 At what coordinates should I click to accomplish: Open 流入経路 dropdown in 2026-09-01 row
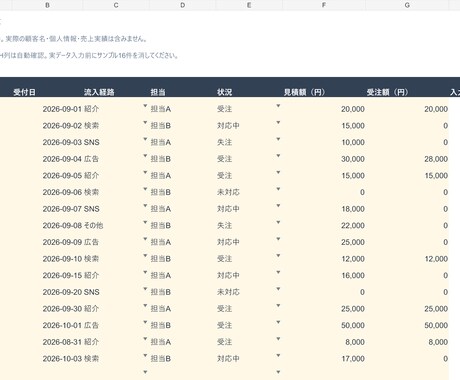pyautogui.click(x=145, y=106)
